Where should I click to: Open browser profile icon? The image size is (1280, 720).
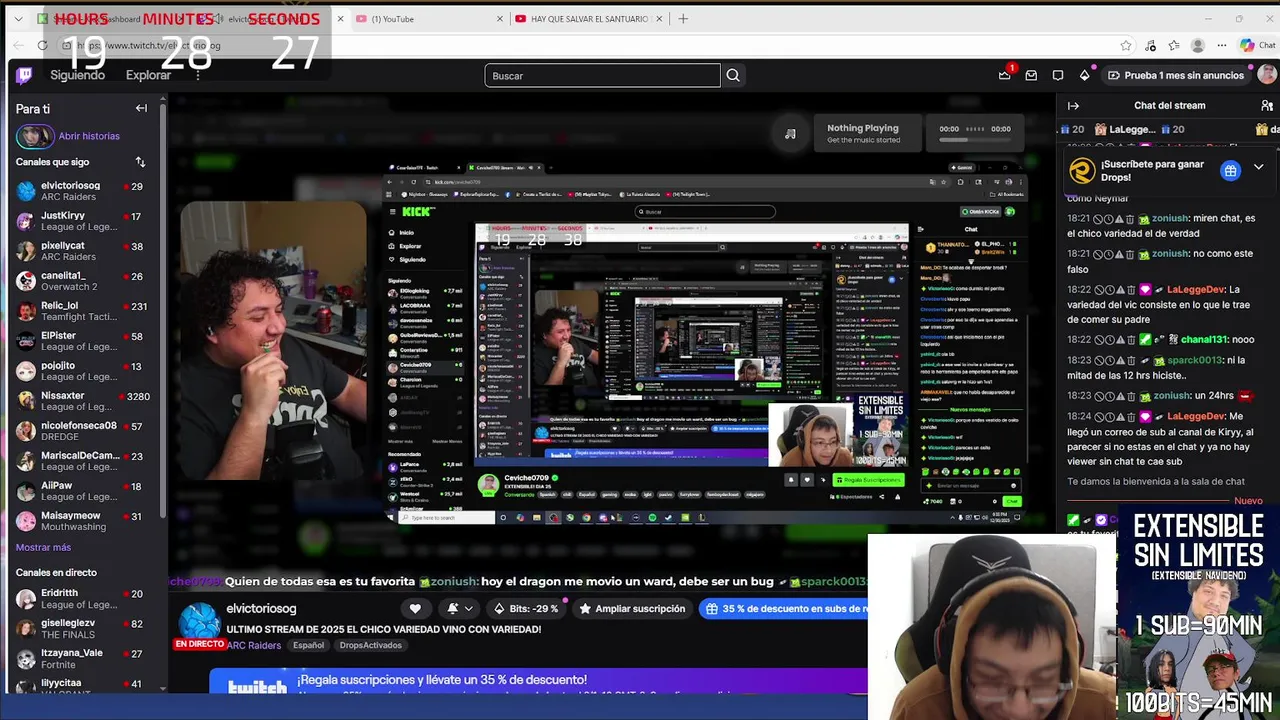(1198, 45)
